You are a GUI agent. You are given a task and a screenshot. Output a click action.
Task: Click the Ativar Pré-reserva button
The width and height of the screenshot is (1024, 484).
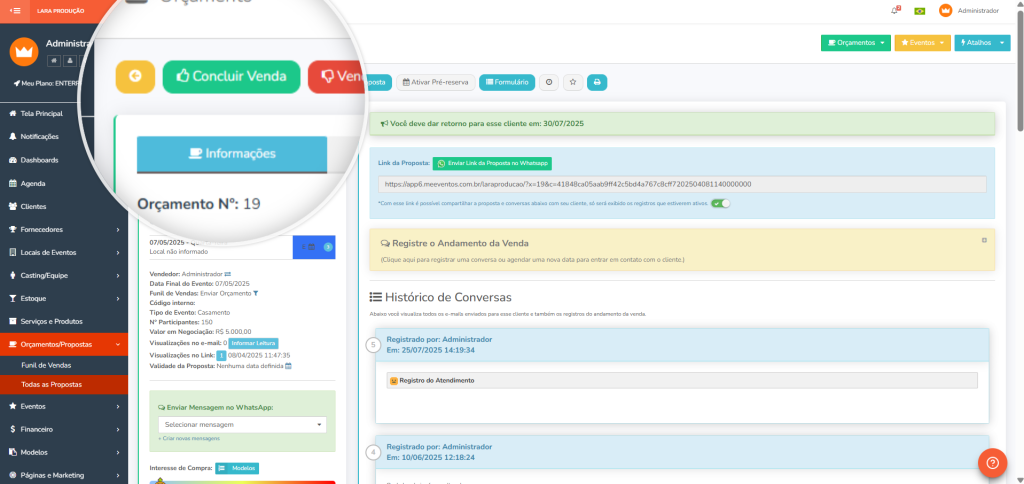435,82
